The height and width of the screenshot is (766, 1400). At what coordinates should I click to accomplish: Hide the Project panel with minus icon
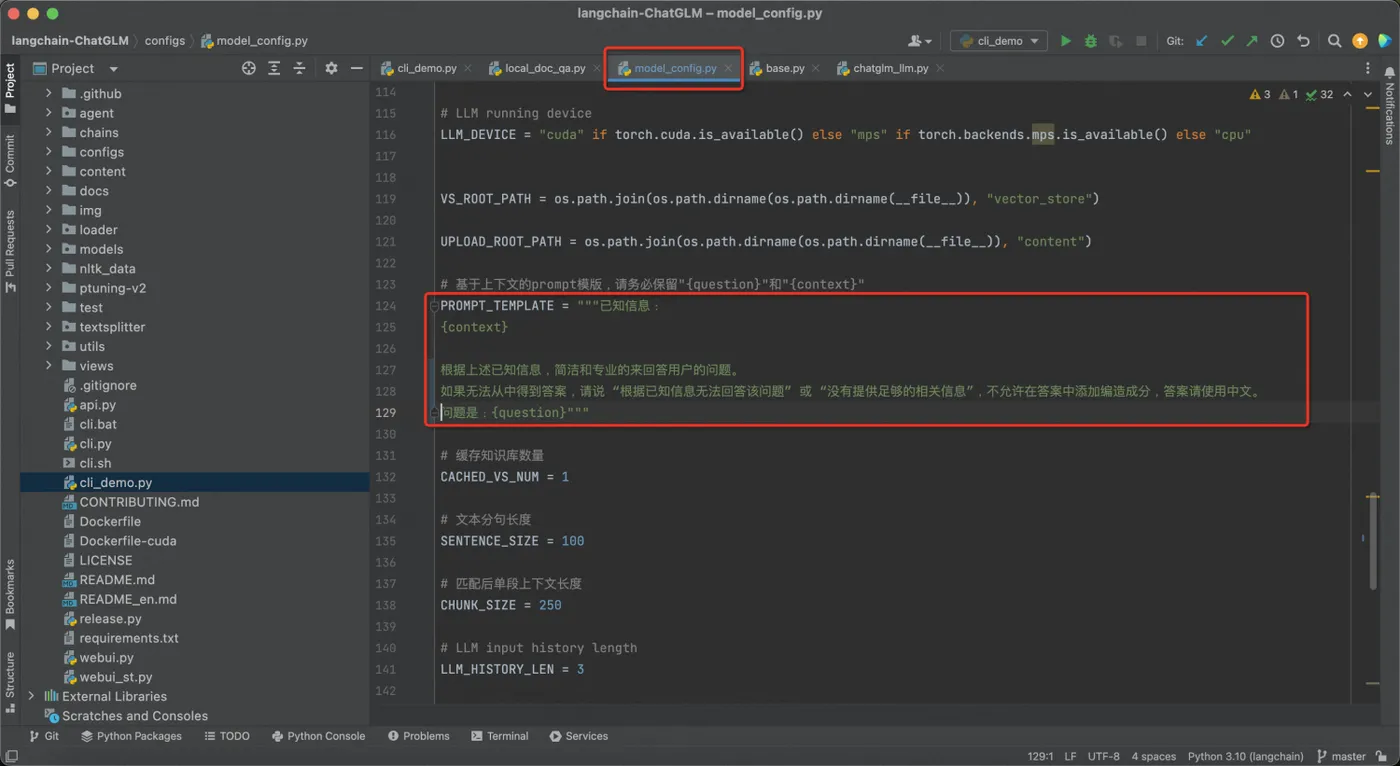coord(356,68)
